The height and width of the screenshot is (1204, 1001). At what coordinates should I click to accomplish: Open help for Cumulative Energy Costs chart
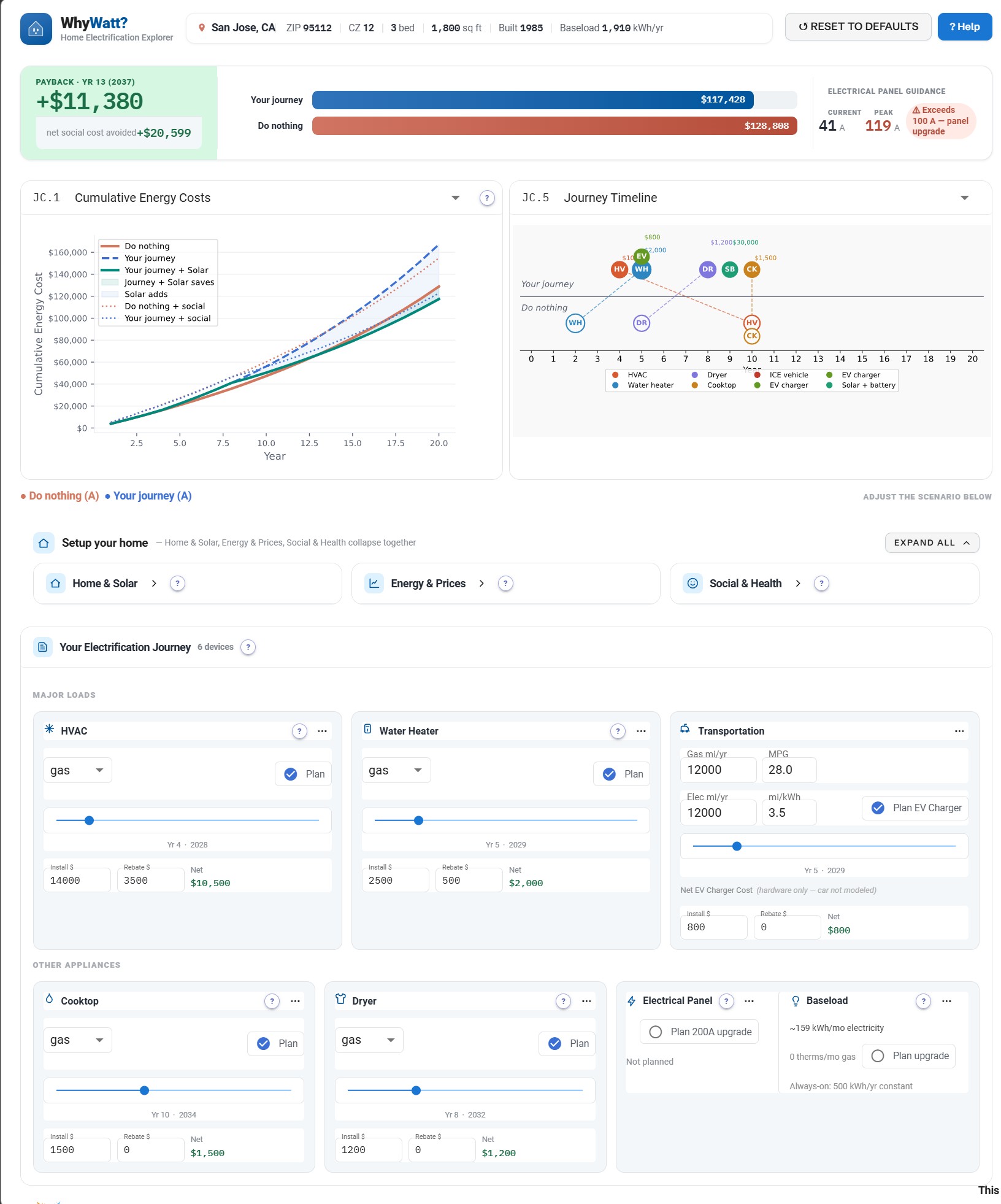[487, 198]
